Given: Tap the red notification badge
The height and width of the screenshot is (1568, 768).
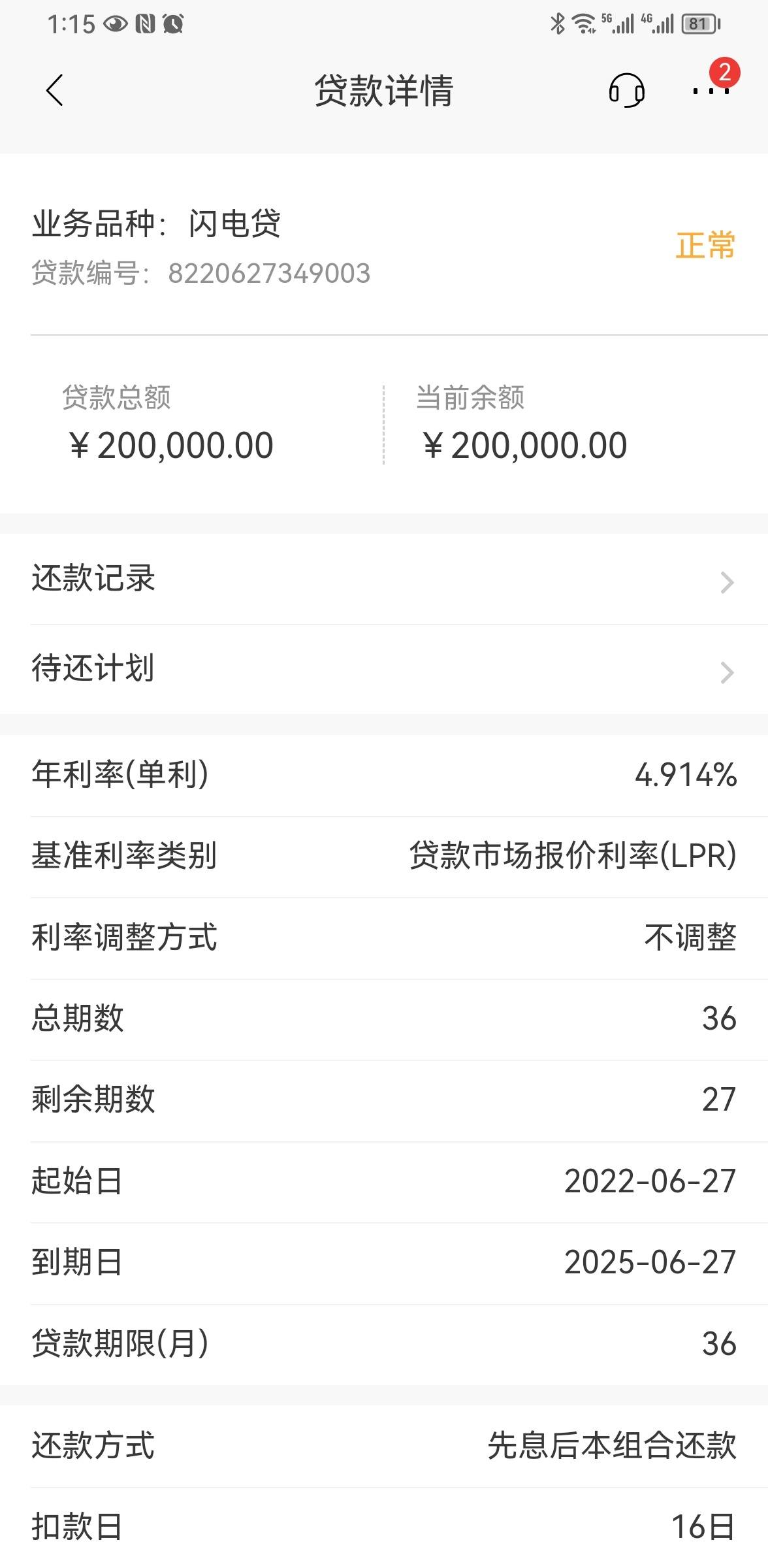Looking at the screenshot, I should tap(724, 72).
